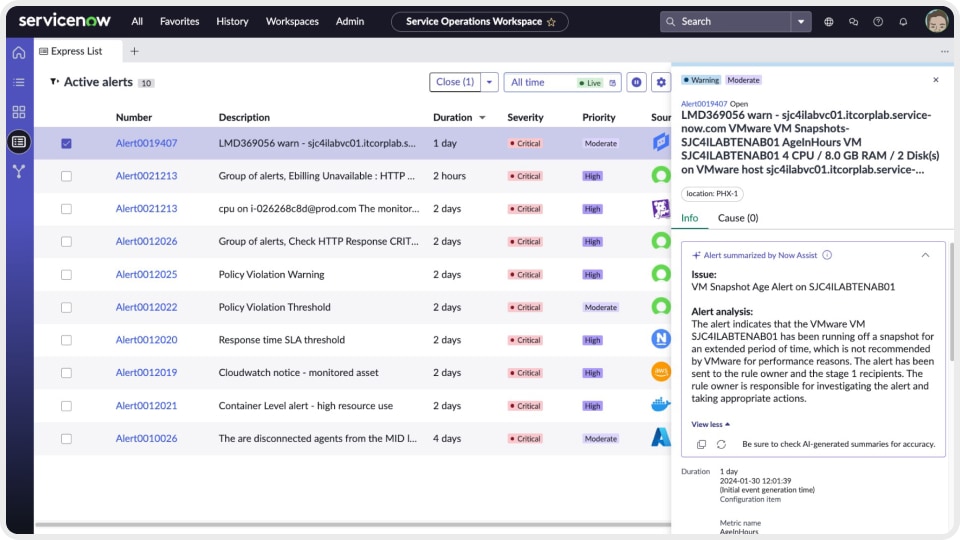Open the Home icon in left sidebar
Screen dimensions: 960x540
click(x=18, y=52)
